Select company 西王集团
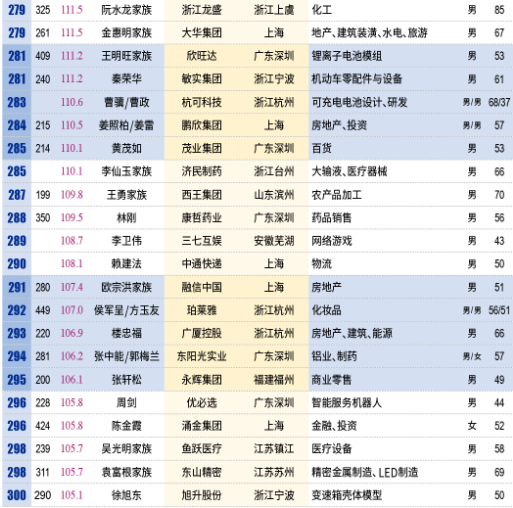The image size is (513, 508). (x=202, y=195)
